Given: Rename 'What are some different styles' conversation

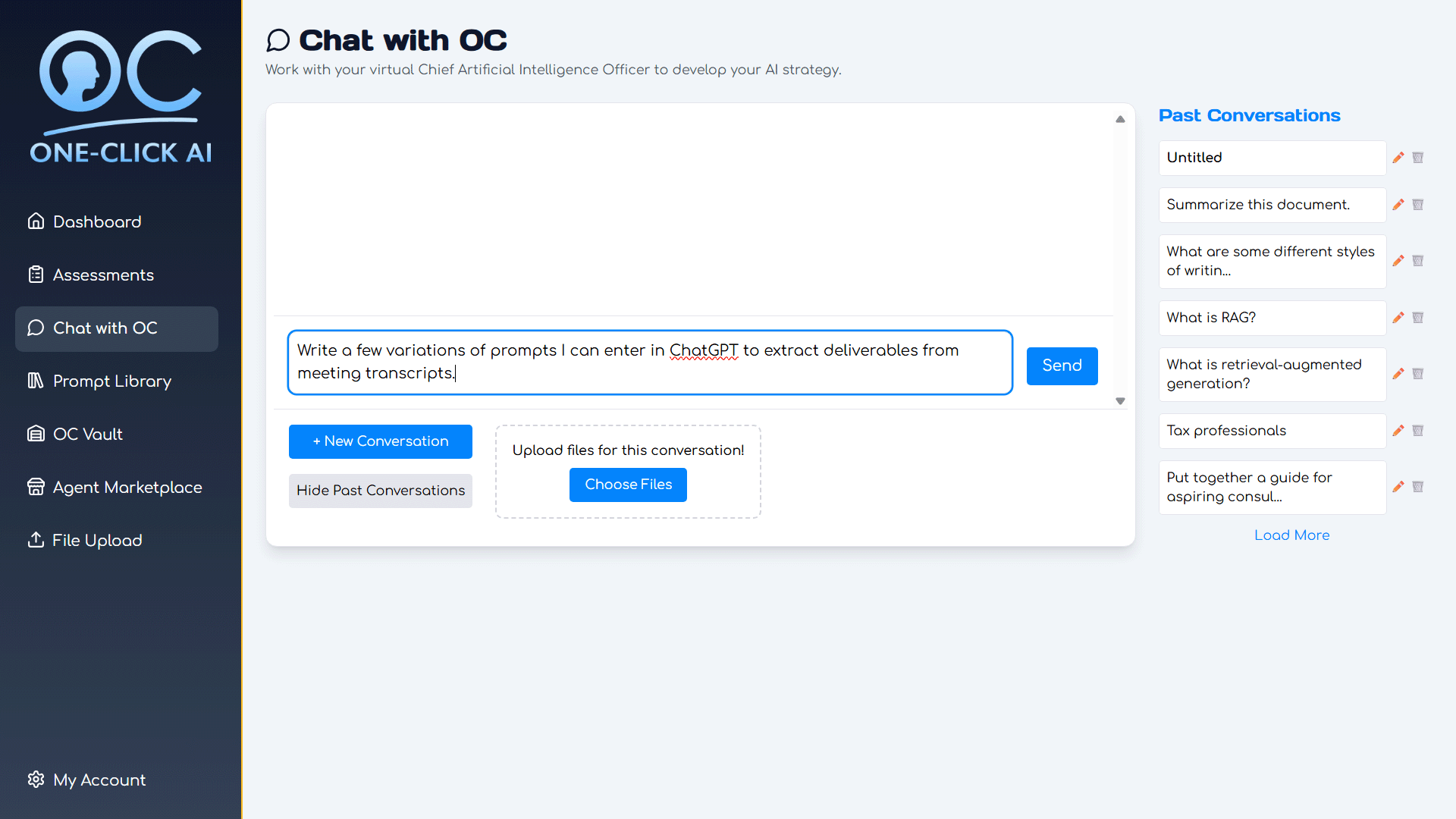Looking at the screenshot, I should click(1398, 261).
